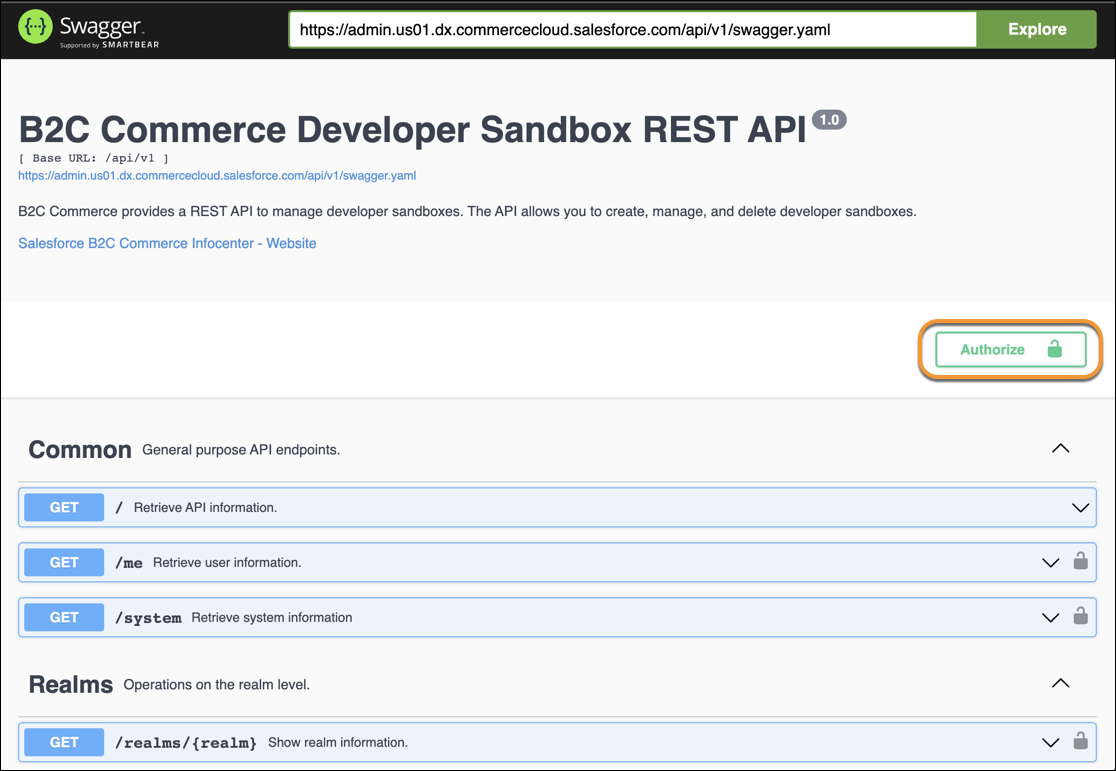Viewport: 1116px width, 771px height.
Task: Click the GET badge for /me
Action: pyautogui.click(x=64, y=562)
